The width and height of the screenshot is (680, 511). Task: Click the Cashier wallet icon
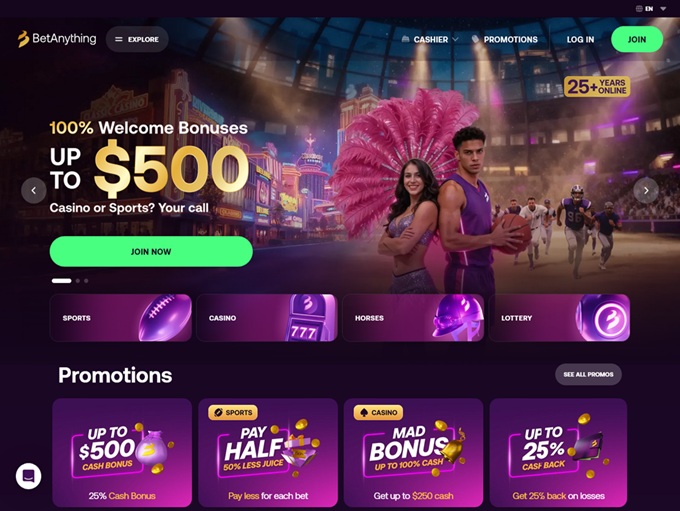(405, 39)
